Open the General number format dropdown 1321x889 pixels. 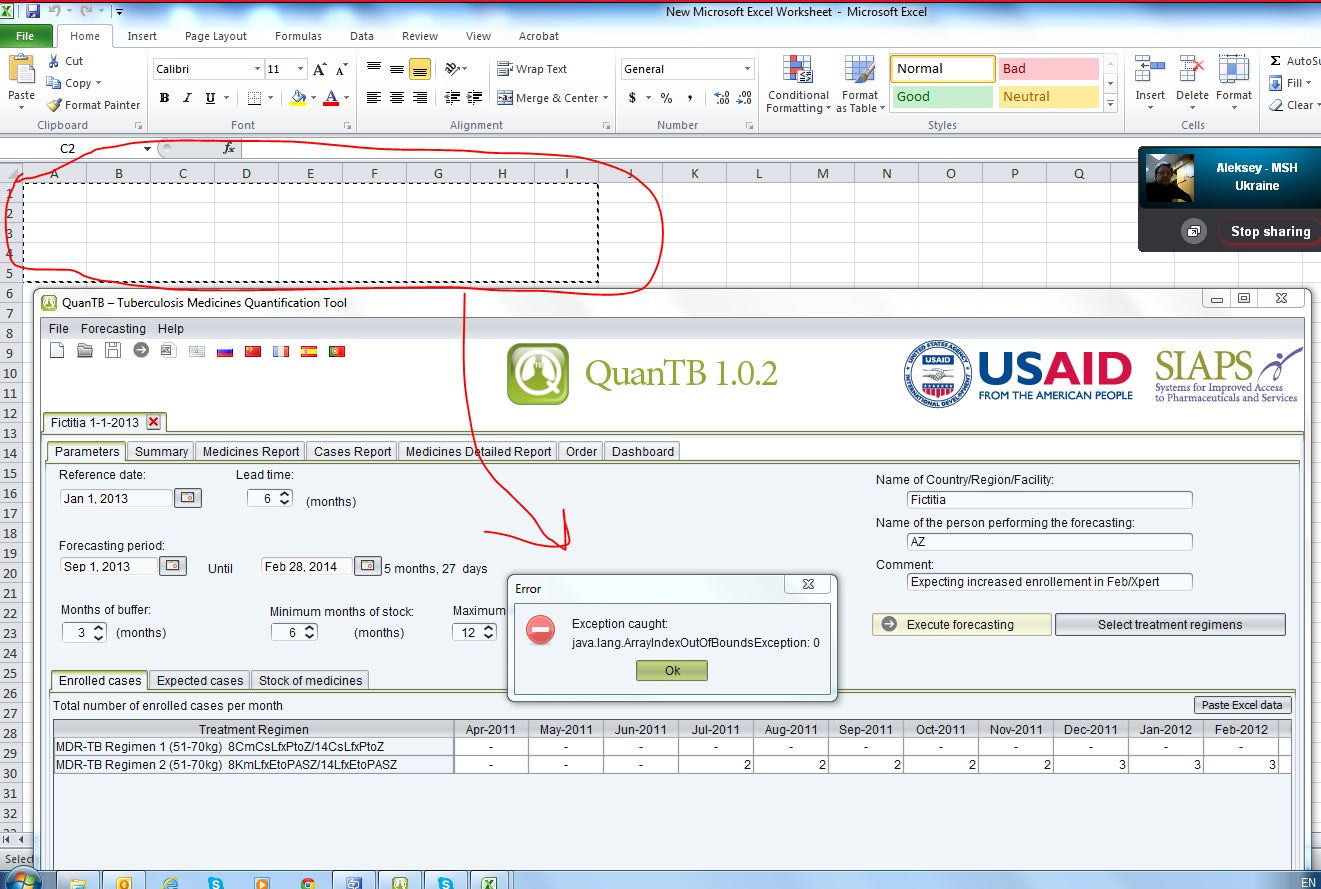click(x=747, y=69)
